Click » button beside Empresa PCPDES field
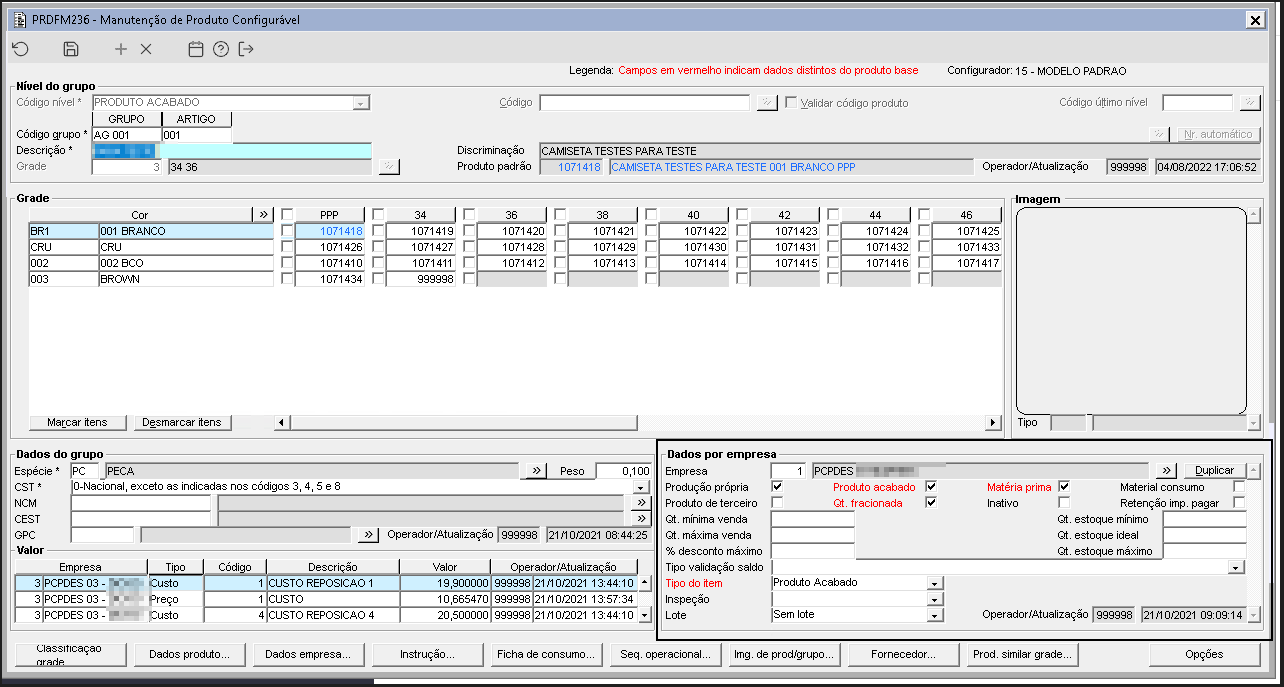This screenshot has height=687, width=1284. tap(1166, 470)
